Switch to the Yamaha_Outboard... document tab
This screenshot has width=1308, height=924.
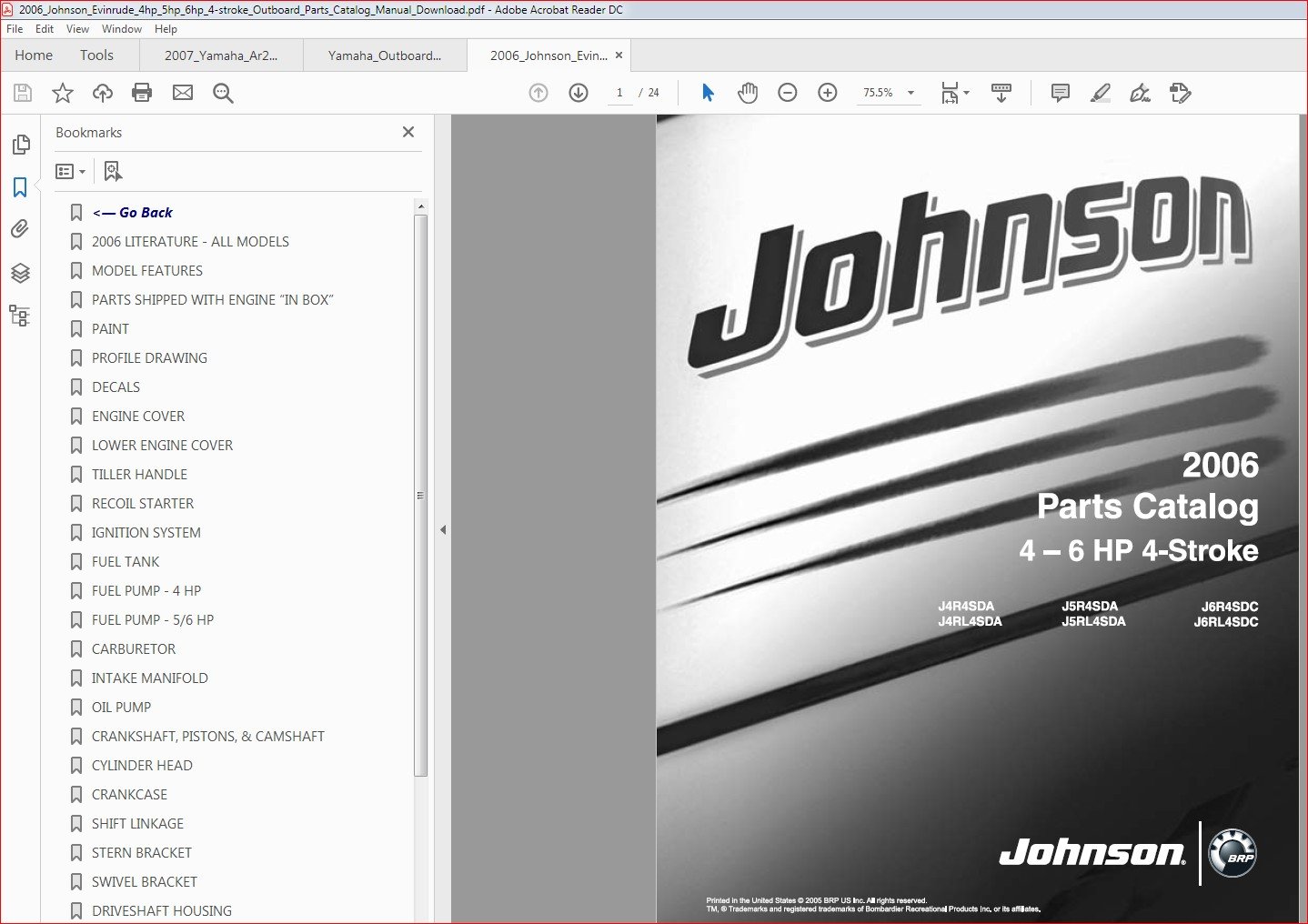click(385, 55)
